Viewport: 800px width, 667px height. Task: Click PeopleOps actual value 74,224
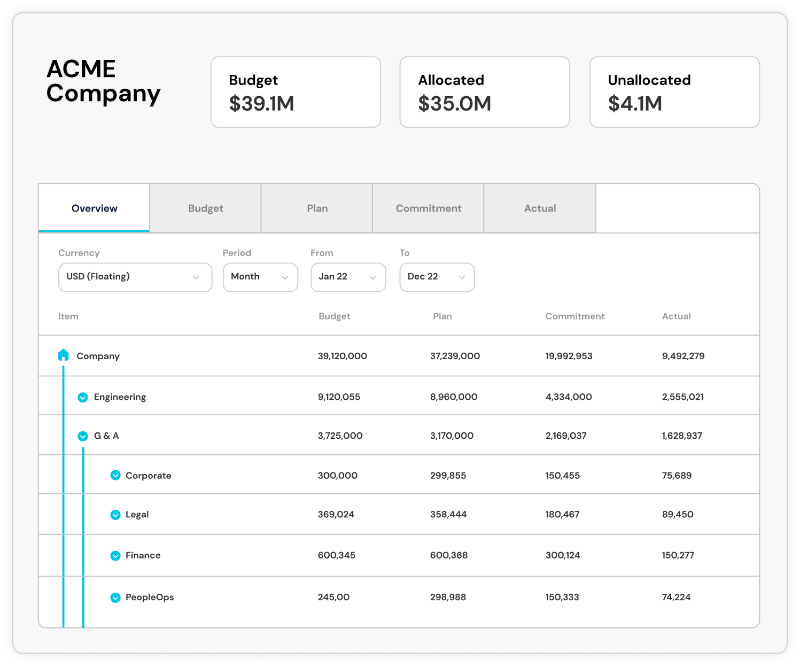pyautogui.click(x=676, y=597)
